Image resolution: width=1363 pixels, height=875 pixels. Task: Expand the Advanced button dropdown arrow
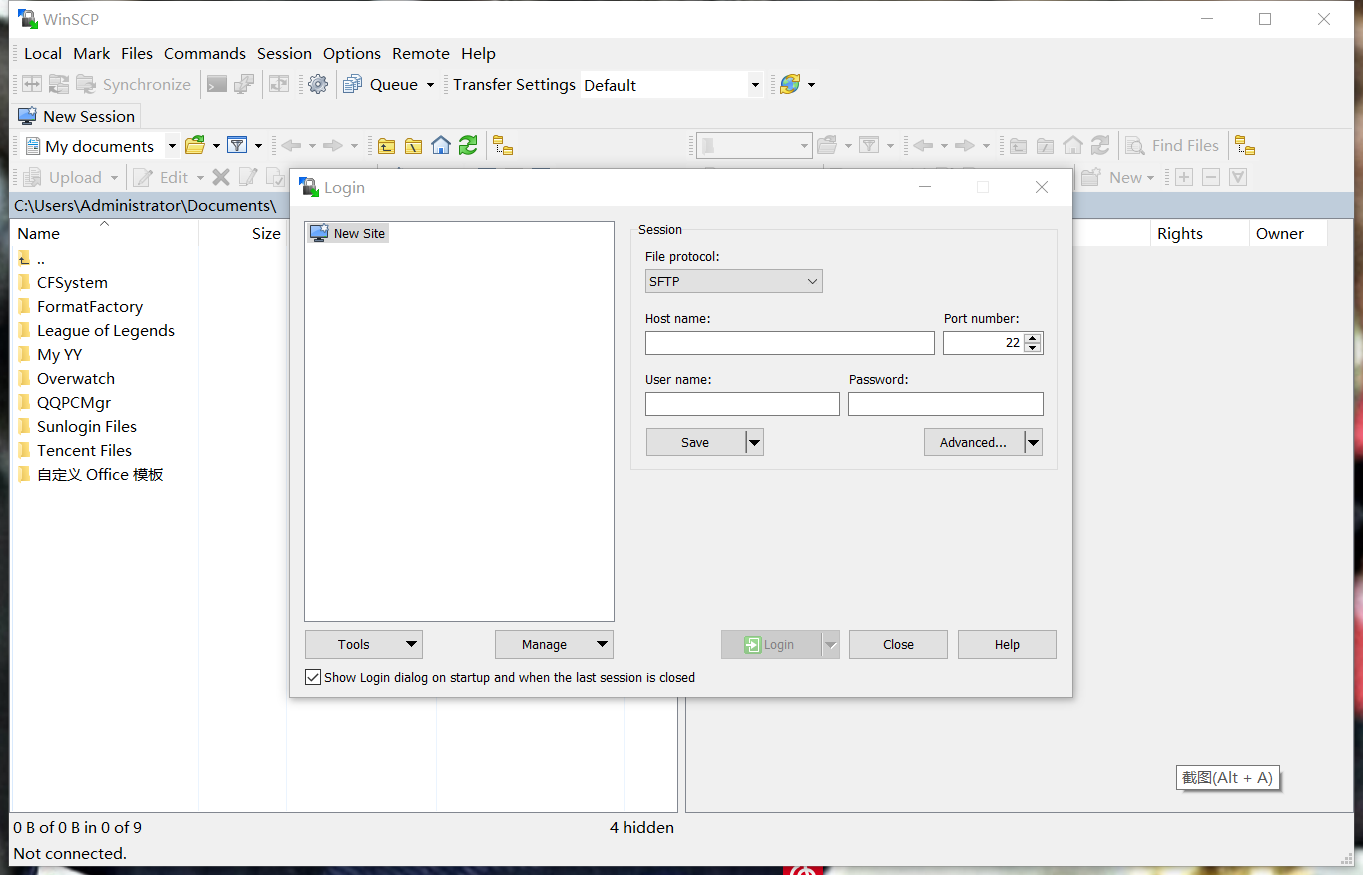tap(1033, 441)
